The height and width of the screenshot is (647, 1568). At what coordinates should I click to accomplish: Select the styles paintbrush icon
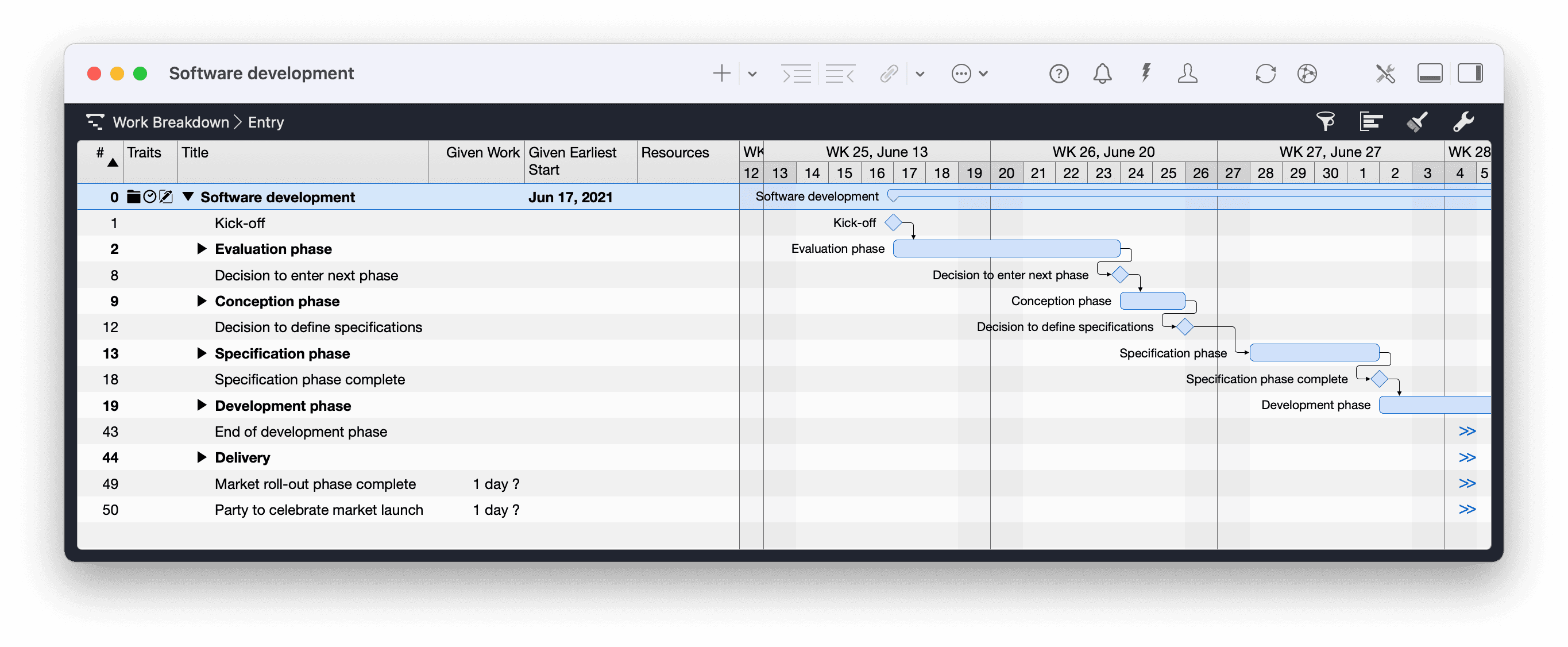click(1416, 121)
